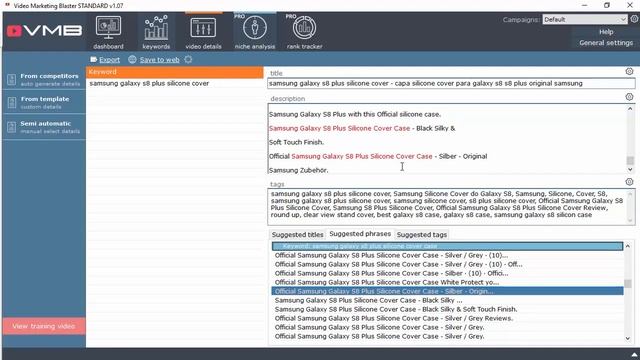This screenshot has height=360, width=640.
Task: Click description scrollbar up arrow
Action: 630,109
